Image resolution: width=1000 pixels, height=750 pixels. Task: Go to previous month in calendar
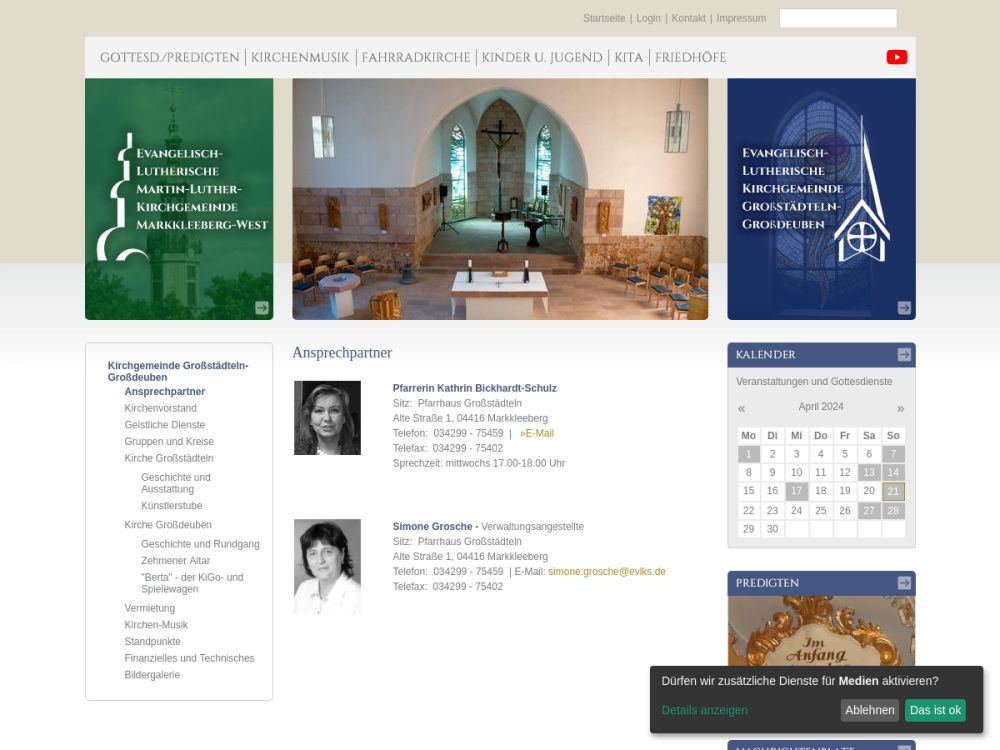(x=742, y=408)
